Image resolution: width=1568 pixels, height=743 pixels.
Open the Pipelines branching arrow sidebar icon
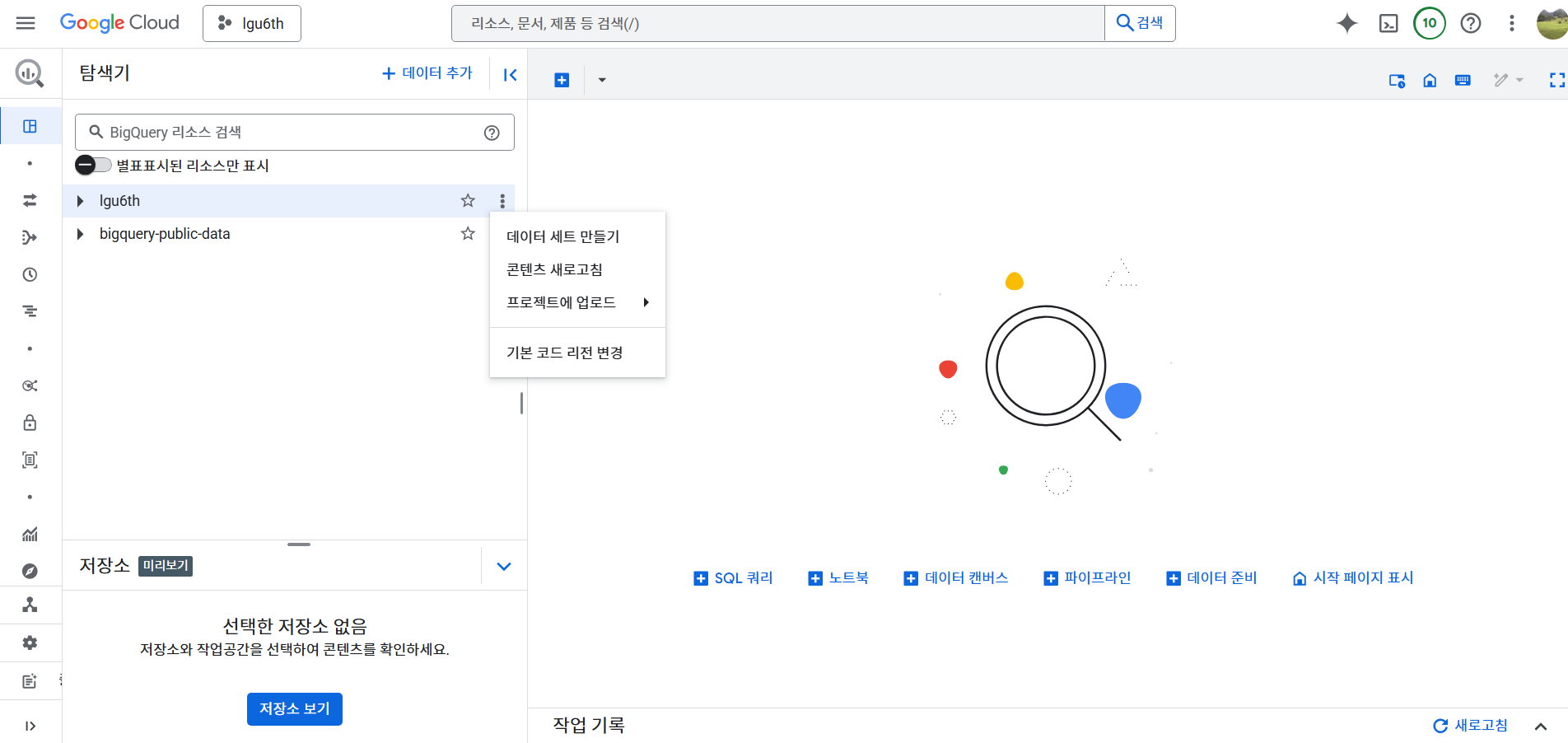click(x=30, y=237)
